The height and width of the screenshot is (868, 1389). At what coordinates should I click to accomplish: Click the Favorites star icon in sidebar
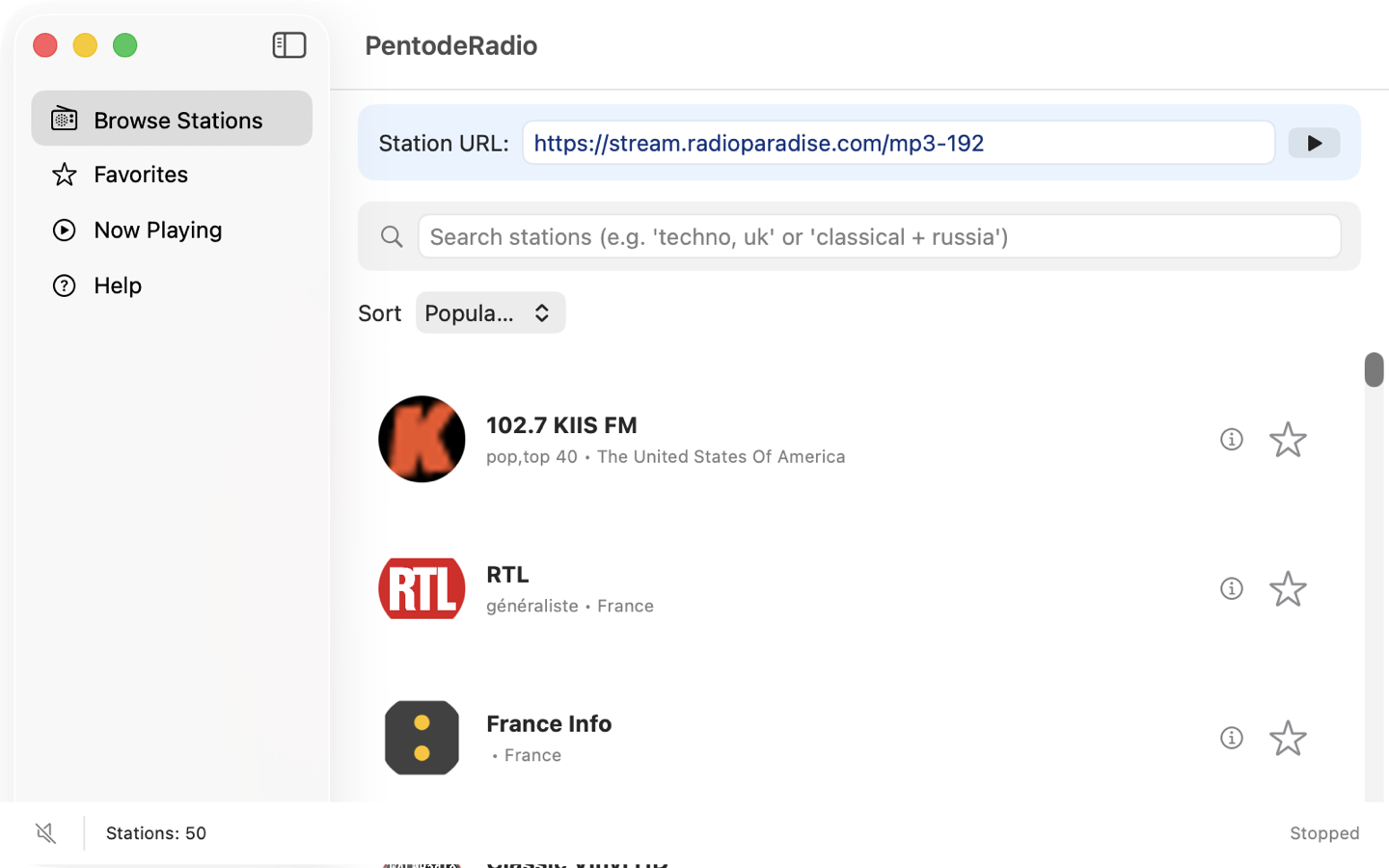(x=65, y=175)
